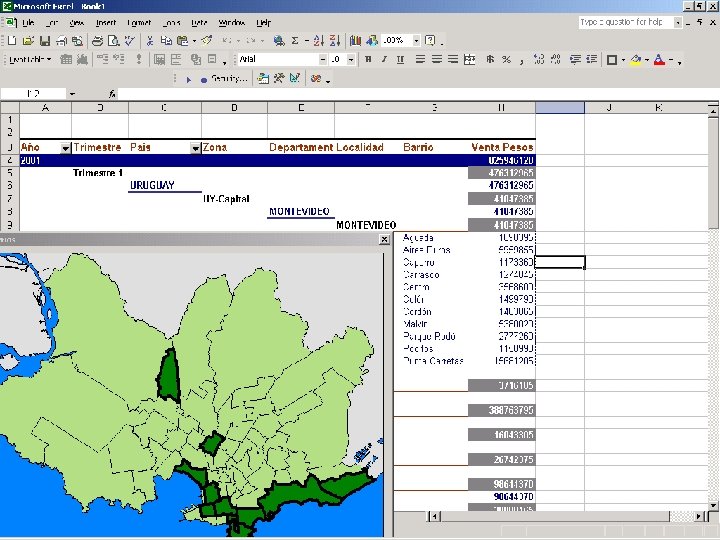This screenshot has width=720, height=540.
Task: Apply Currency style formatting icon
Action: pos(489,60)
